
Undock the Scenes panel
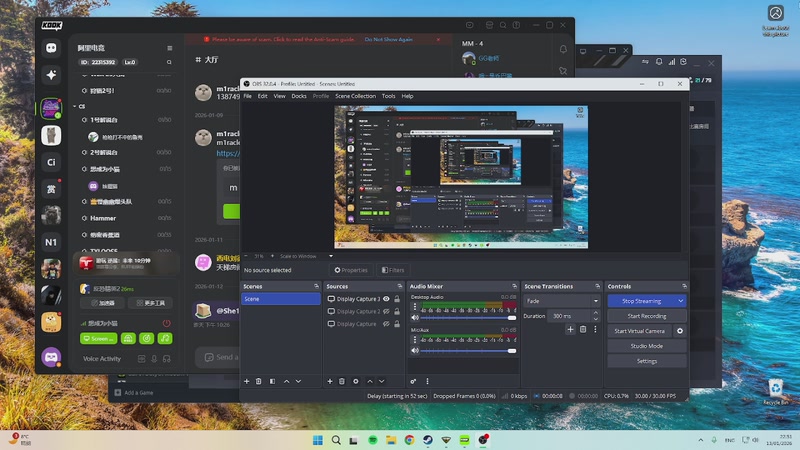[x=316, y=286]
